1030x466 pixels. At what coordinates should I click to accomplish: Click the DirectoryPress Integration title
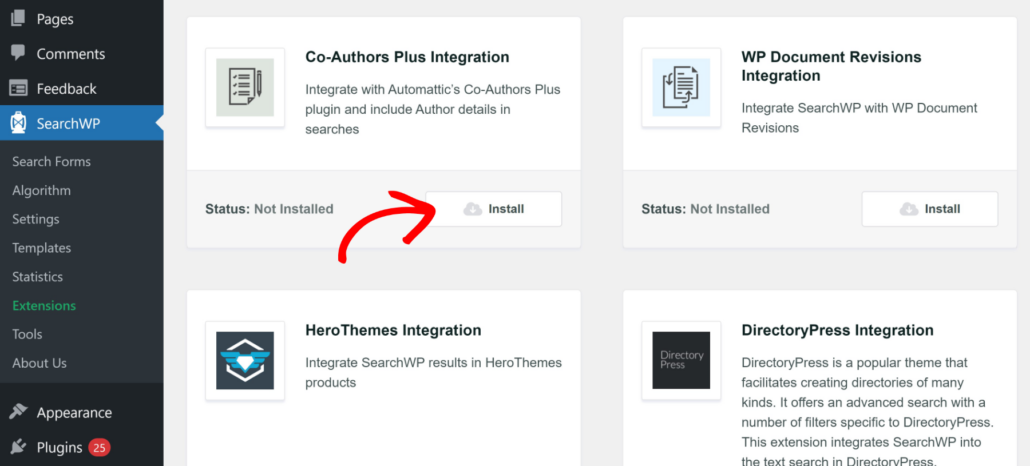point(838,330)
